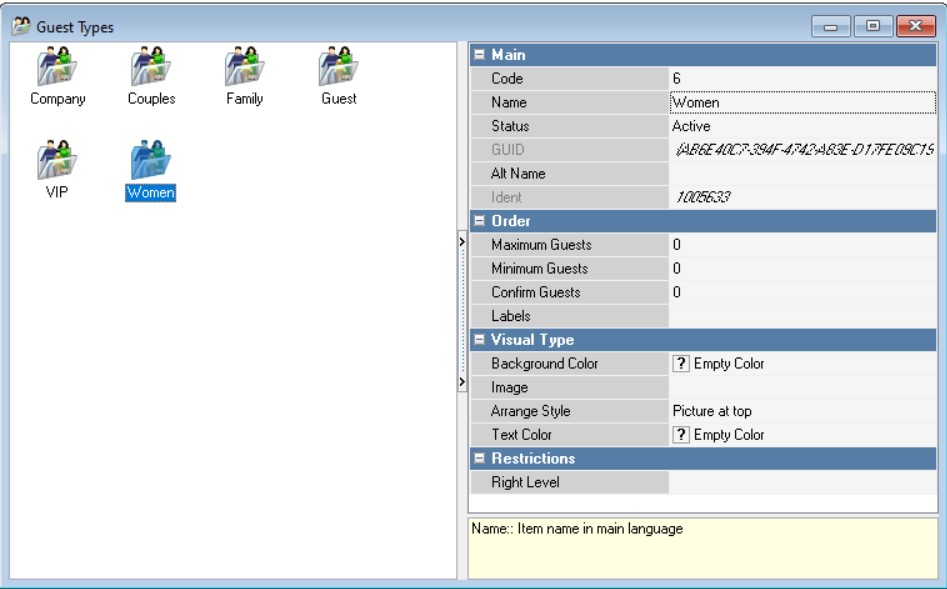This screenshot has height=589, width=947.
Task: Click the Maximum Guests value field
Action: (802, 245)
